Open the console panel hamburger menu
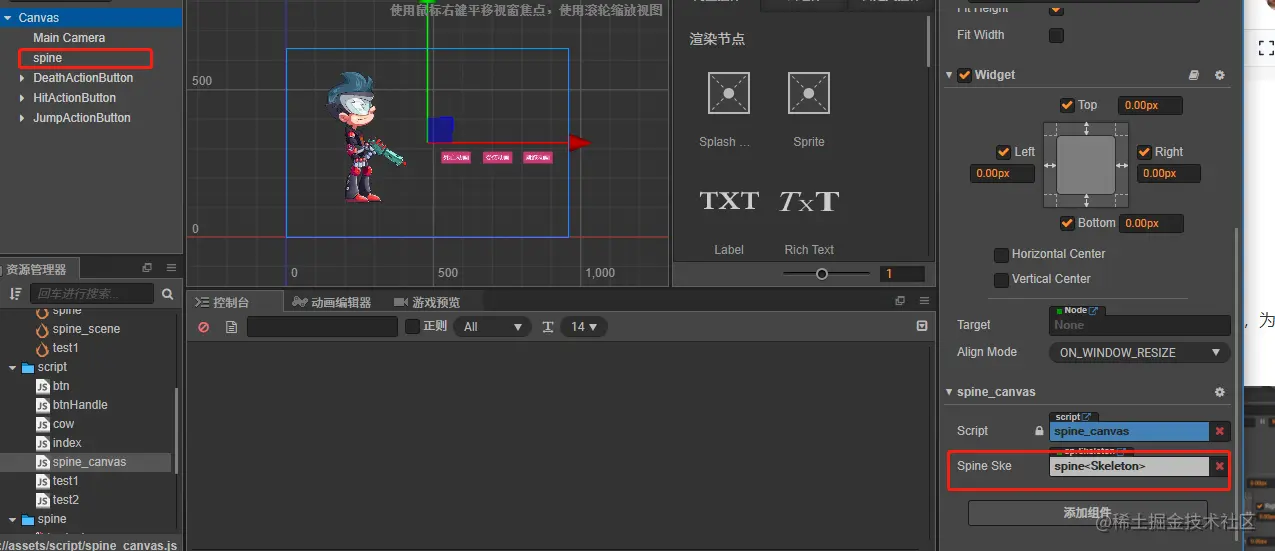 pyautogui.click(x=923, y=300)
